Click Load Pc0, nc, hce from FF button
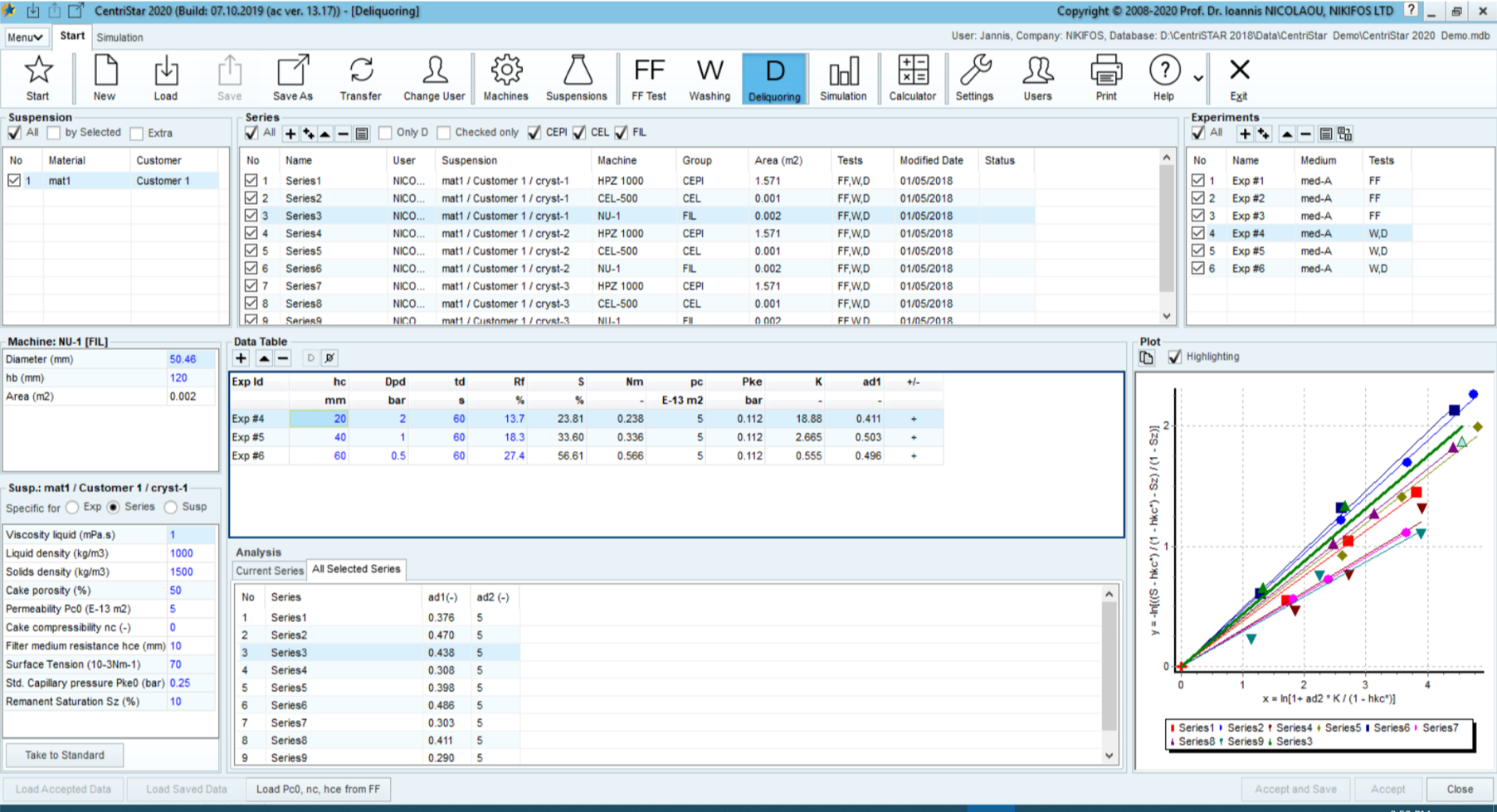This screenshot has height=812, width=1497. [318, 789]
